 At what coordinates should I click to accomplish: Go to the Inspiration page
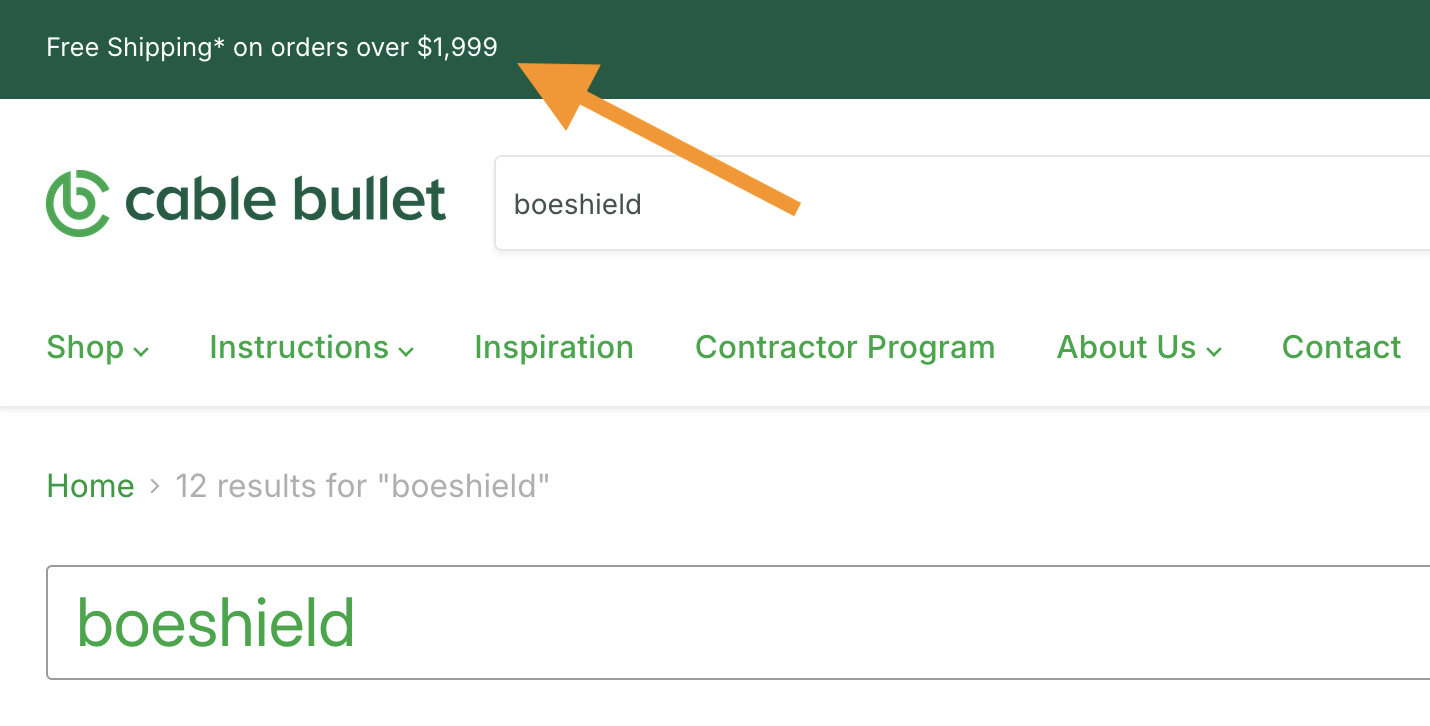pyautogui.click(x=554, y=348)
